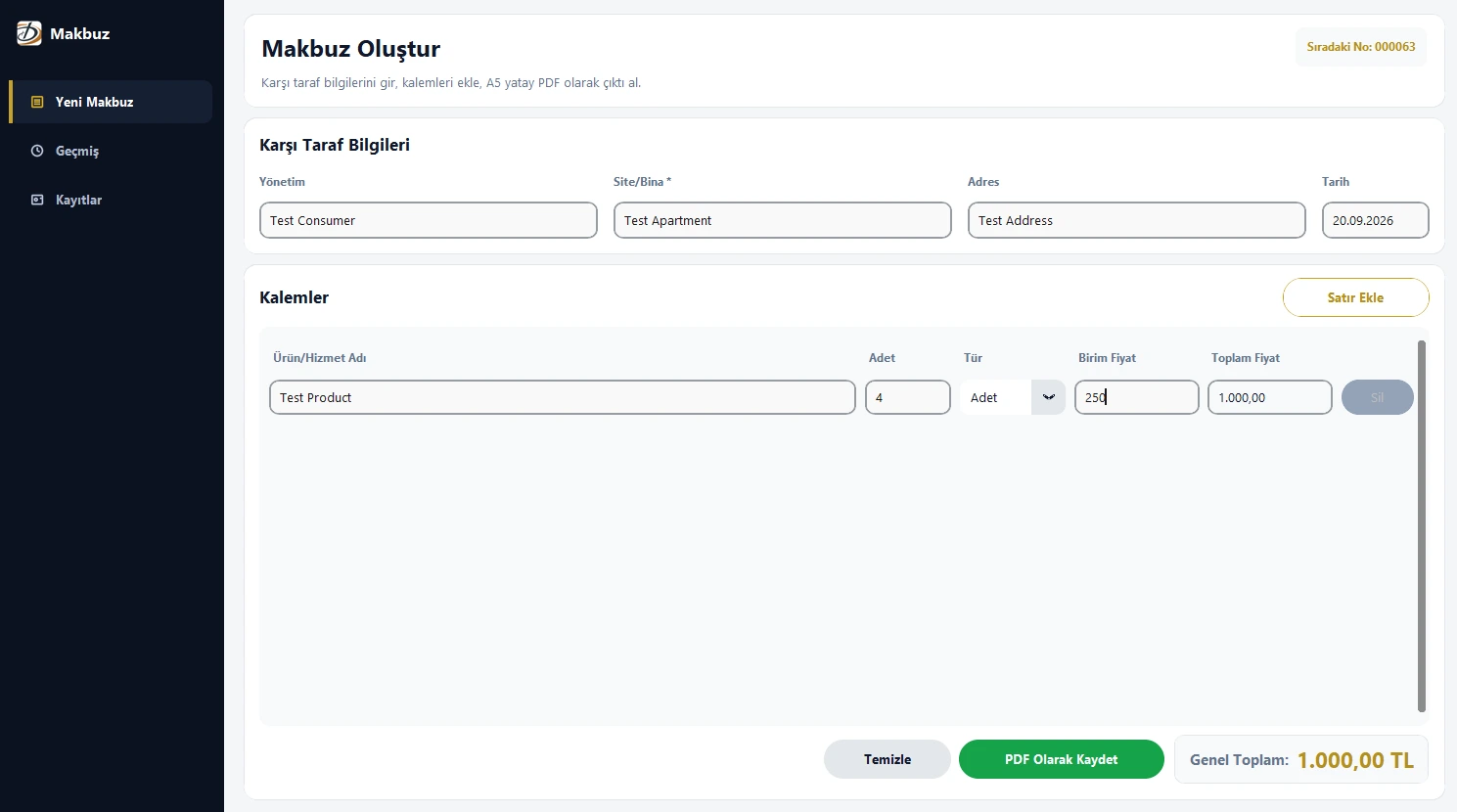Click the Makbuz brand name in sidebar
This screenshot has width=1457, height=812.
coord(79,33)
